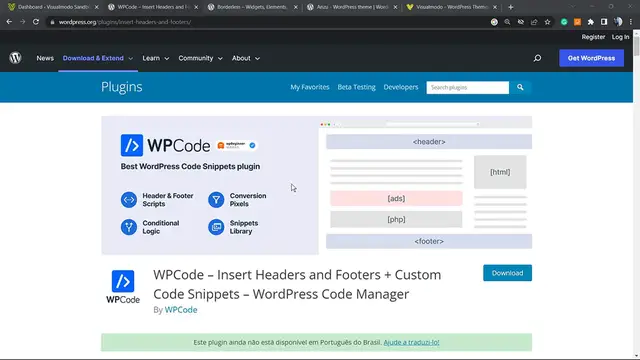
Task: Open the Download & Extend menu item
Action: pos(93,58)
